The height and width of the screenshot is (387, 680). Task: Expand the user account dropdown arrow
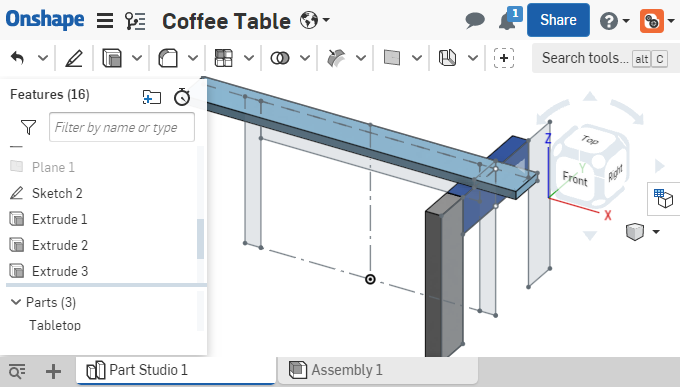tap(670, 20)
